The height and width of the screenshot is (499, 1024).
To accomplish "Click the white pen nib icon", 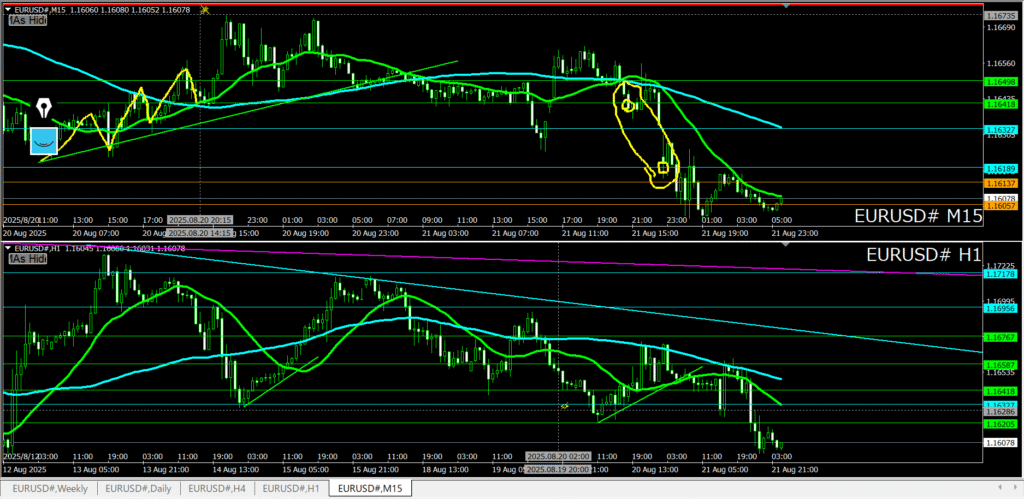I will tap(44, 108).
